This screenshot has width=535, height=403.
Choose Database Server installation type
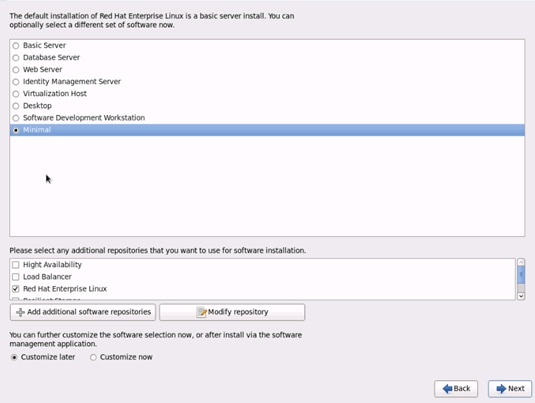point(16,58)
